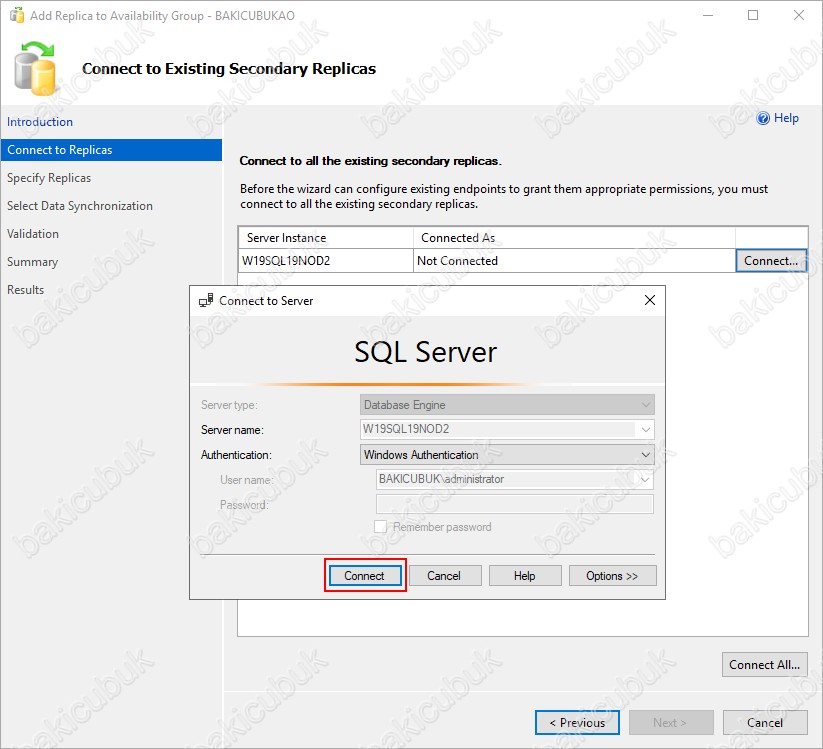Toggle the Remember password checkbox
823x749 pixels.
(380, 526)
